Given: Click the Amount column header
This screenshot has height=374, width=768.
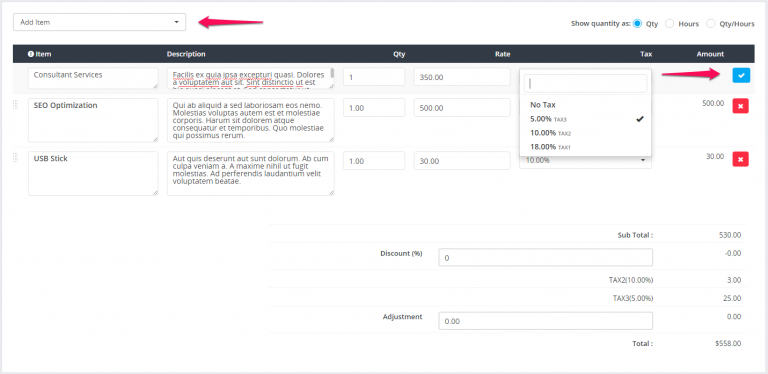Looking at the screenshot, I should pos(710,54).
